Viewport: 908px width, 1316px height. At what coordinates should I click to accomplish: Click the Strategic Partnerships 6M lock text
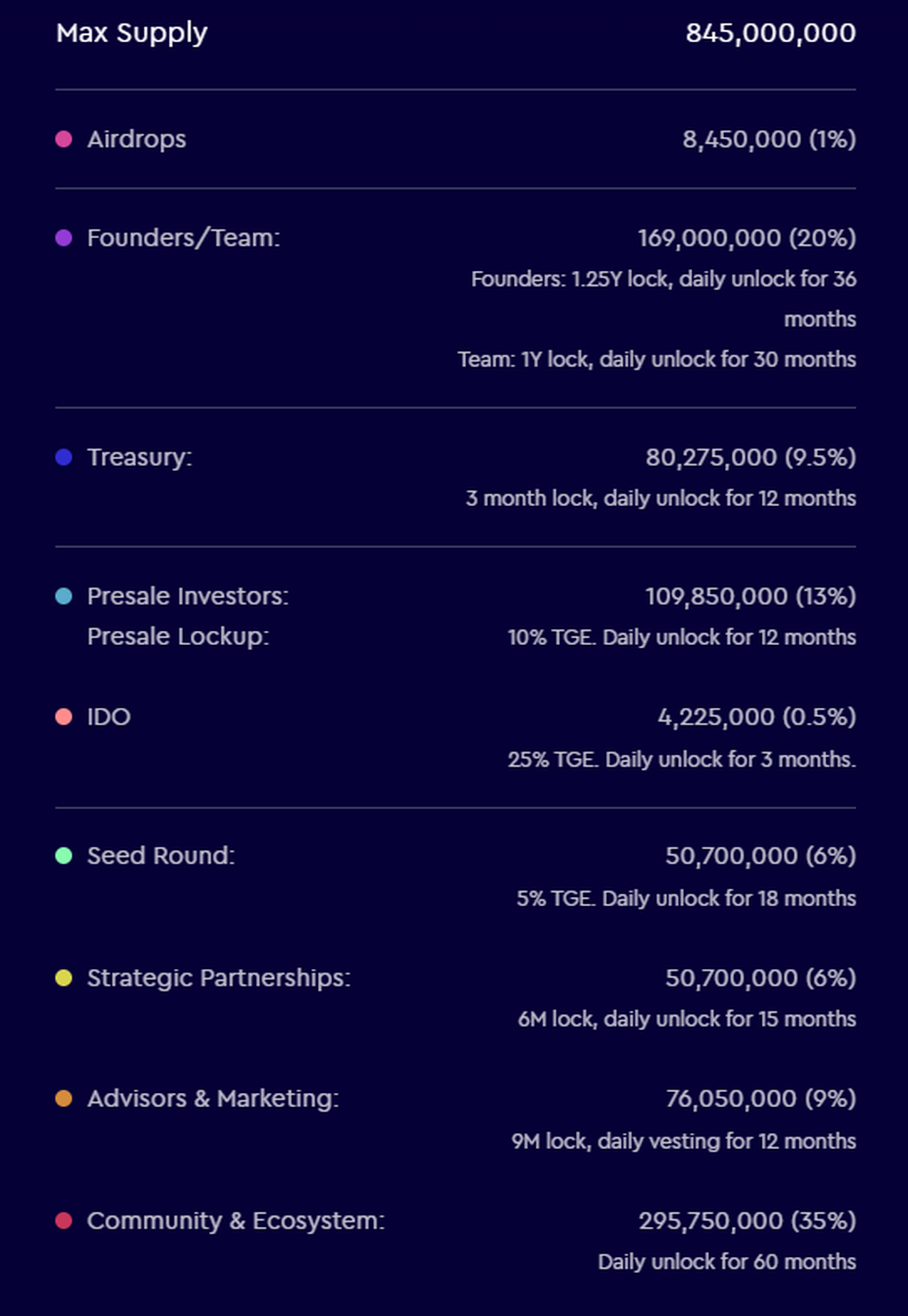click(686, 1020)
